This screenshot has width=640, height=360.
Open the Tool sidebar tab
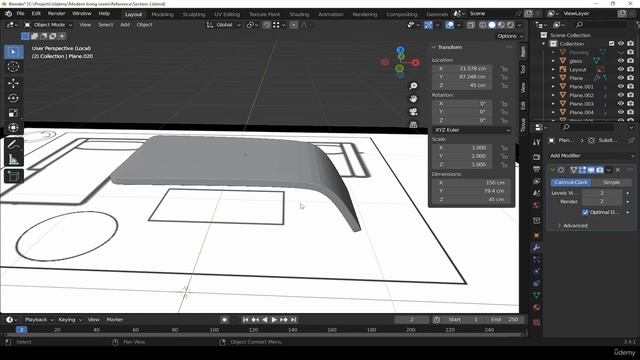pos(523,70)
